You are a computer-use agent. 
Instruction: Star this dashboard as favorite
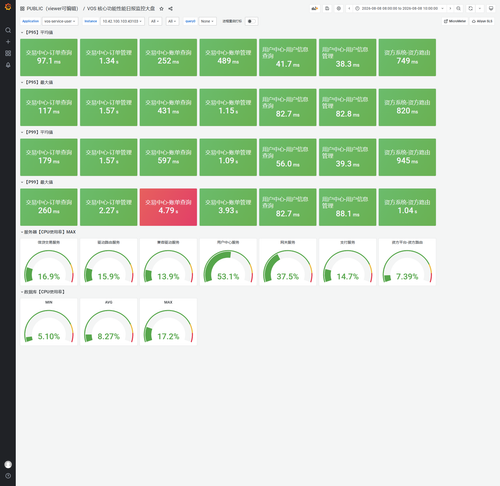pos(161,9)
